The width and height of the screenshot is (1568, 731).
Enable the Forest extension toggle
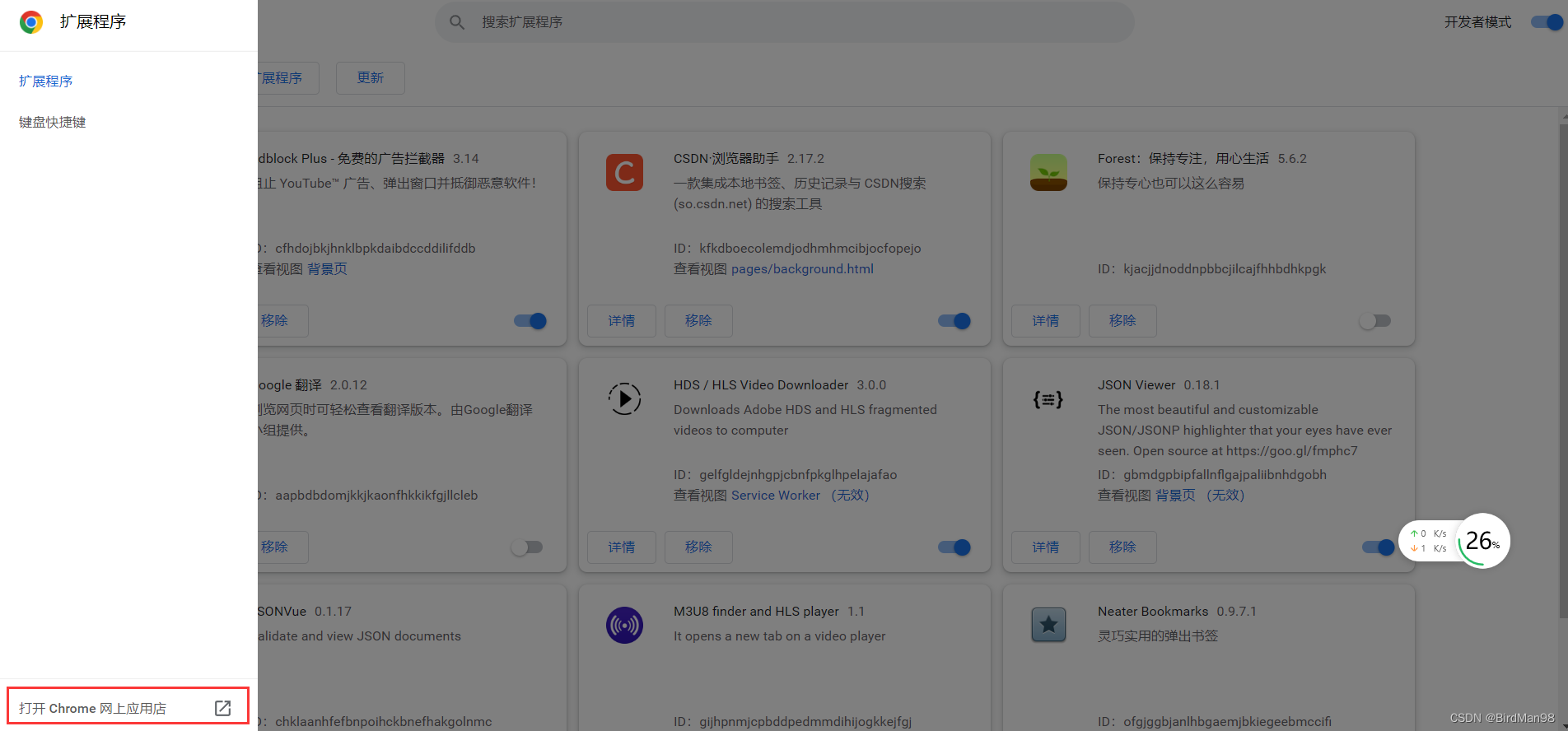(x=1375, y=321)
